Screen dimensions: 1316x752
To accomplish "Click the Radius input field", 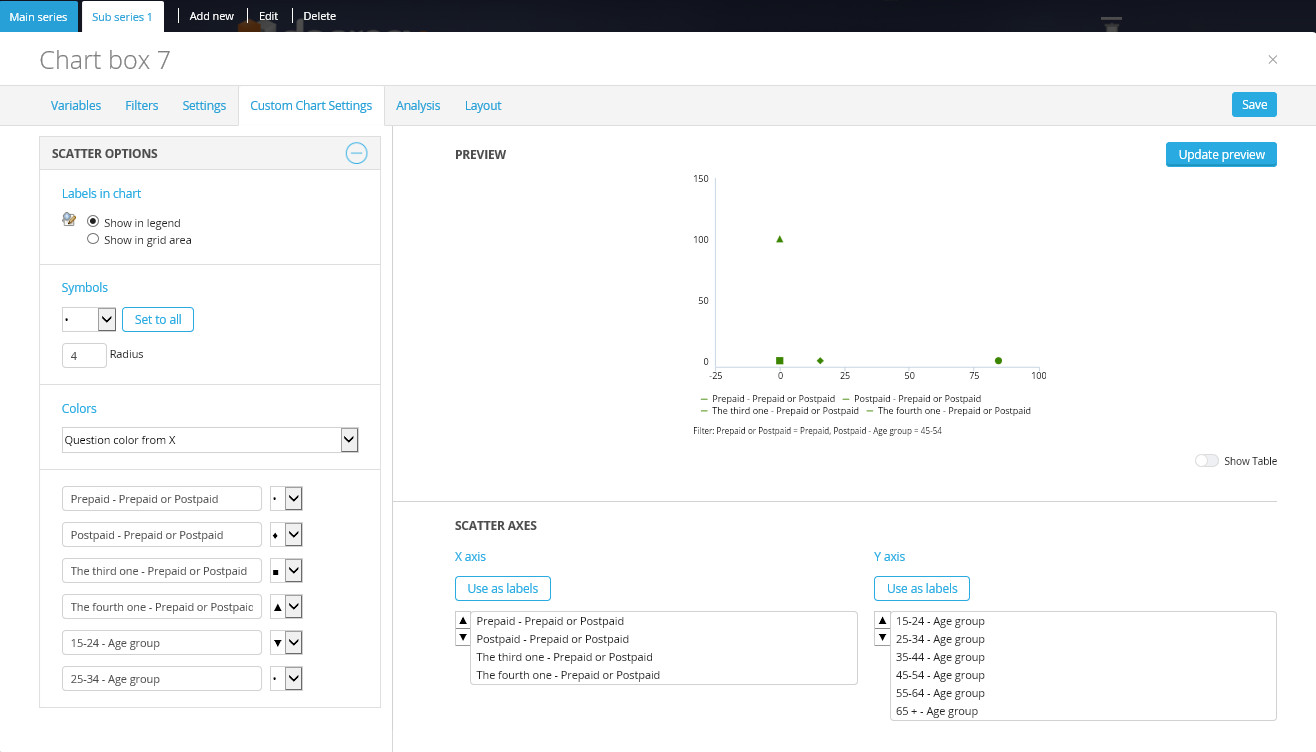I will pos(84,355).
